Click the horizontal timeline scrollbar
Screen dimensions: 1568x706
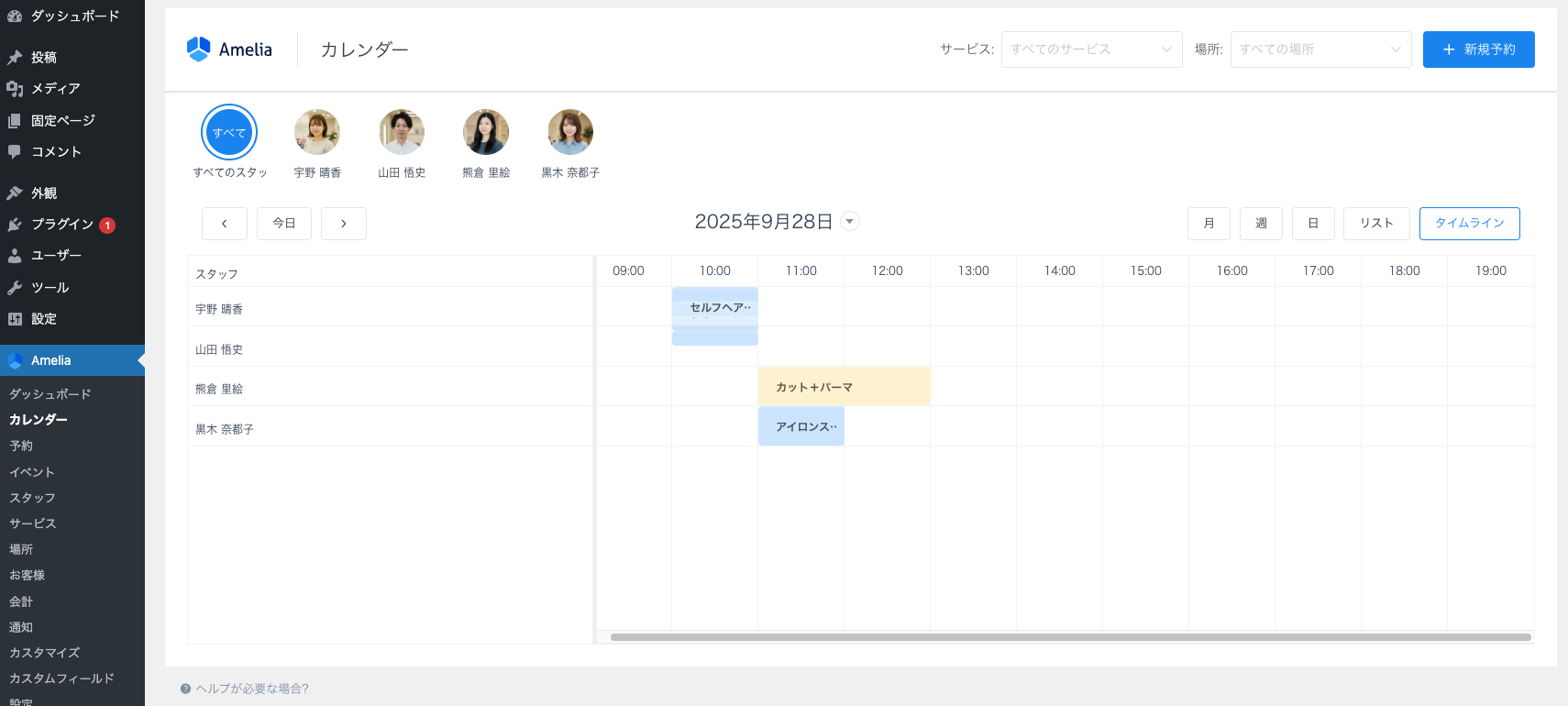coord(1069,637)
